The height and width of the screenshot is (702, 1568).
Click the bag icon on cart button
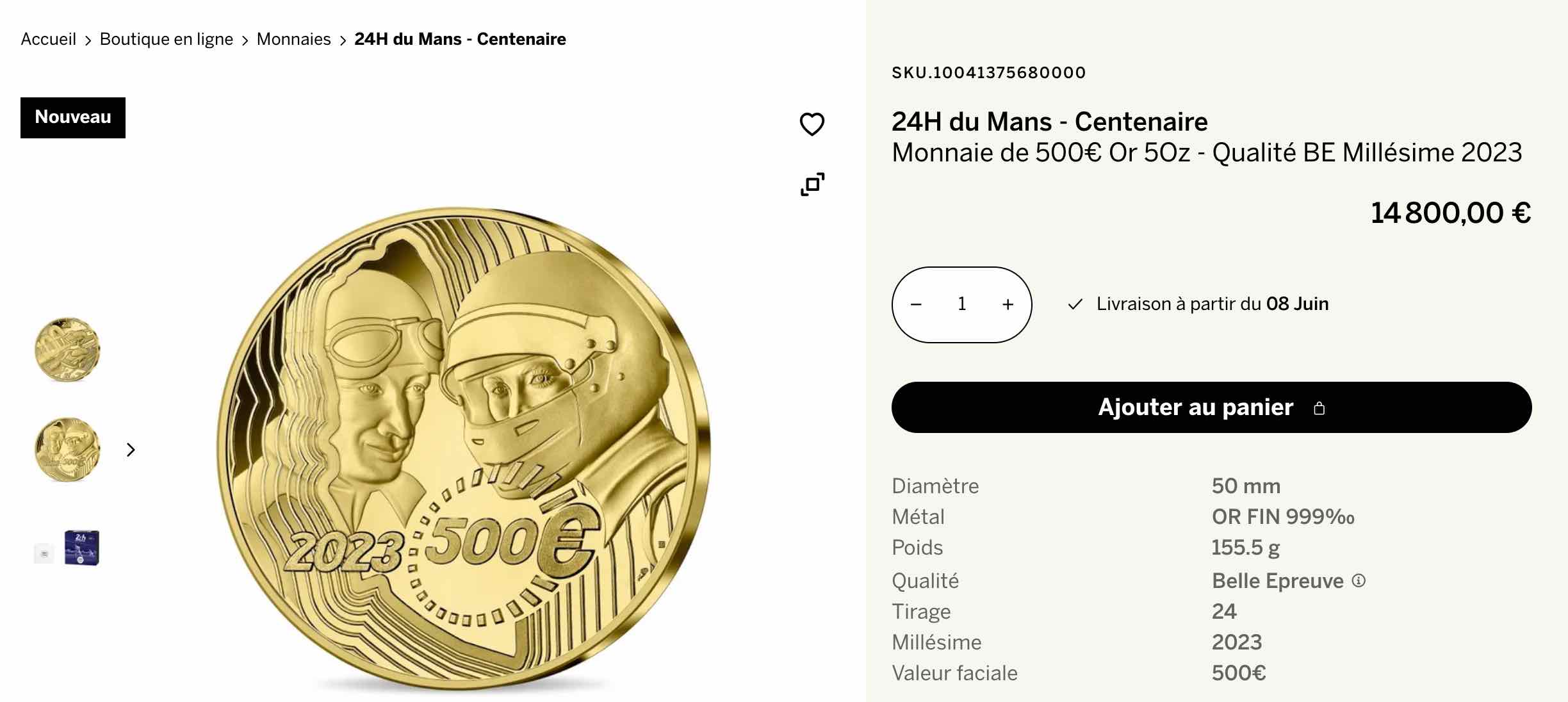click(1319, 408)
